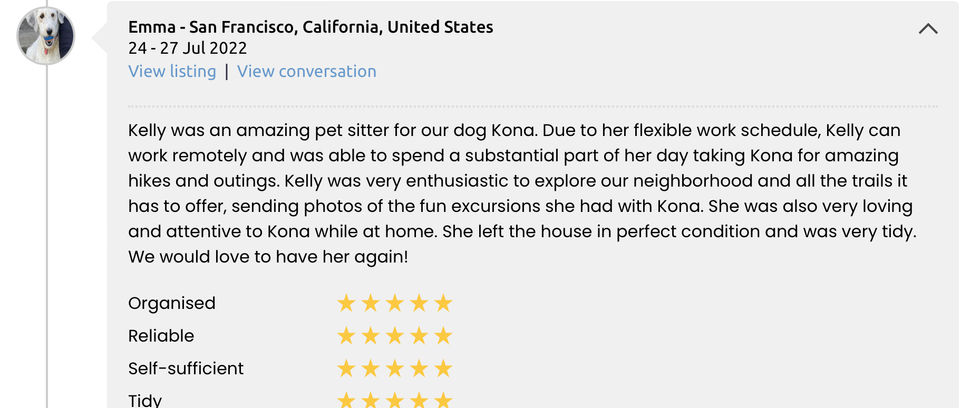Open the View conversation link
This screenshot has height=408, width=980.
[307, 71]
